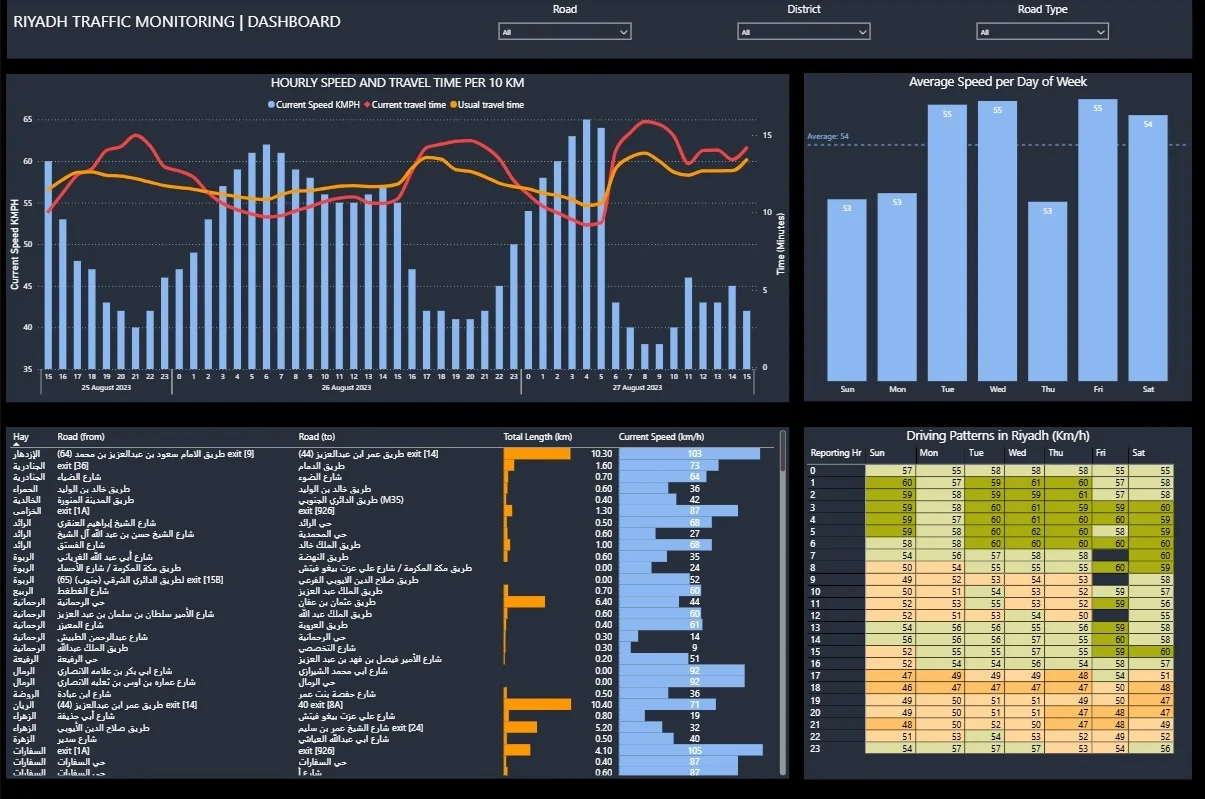Select the total length value 10.30

point(602,454)
